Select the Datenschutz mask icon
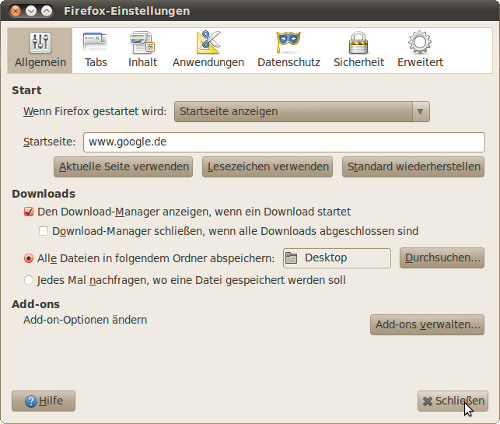Image resolution: width=500 pixels, height=424 pixels. pos(288,42)
